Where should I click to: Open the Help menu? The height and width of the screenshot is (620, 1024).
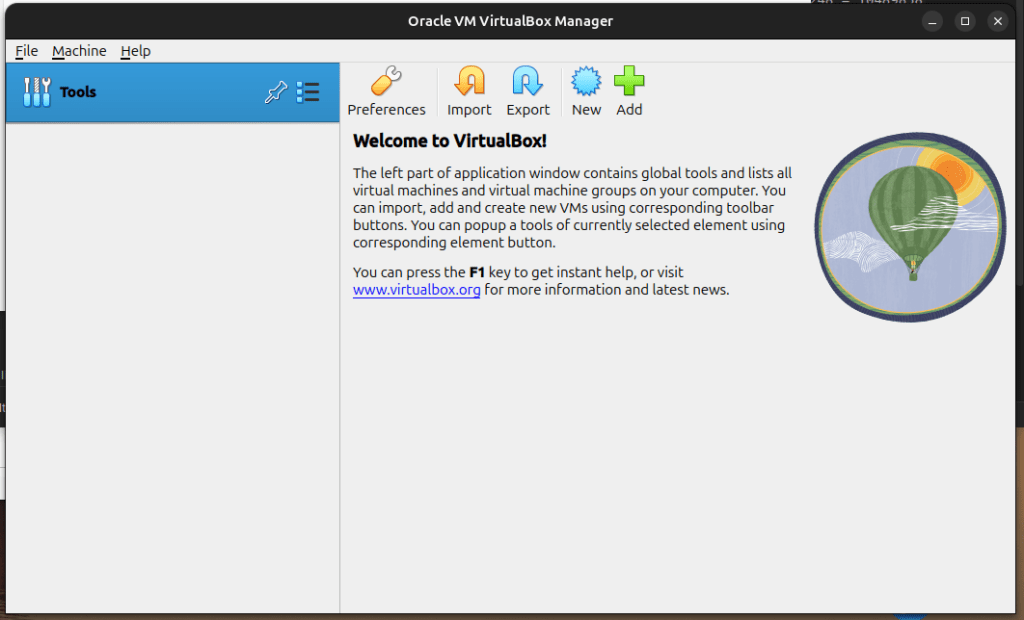coord(135,51)
